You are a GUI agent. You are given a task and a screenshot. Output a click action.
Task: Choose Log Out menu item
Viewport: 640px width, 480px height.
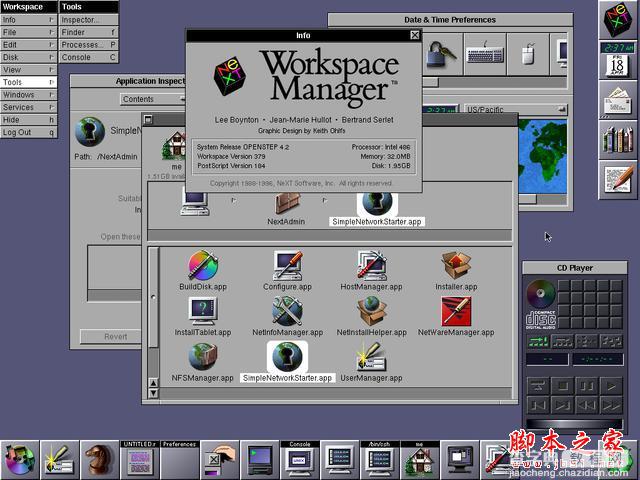click(x=29, y=132)
